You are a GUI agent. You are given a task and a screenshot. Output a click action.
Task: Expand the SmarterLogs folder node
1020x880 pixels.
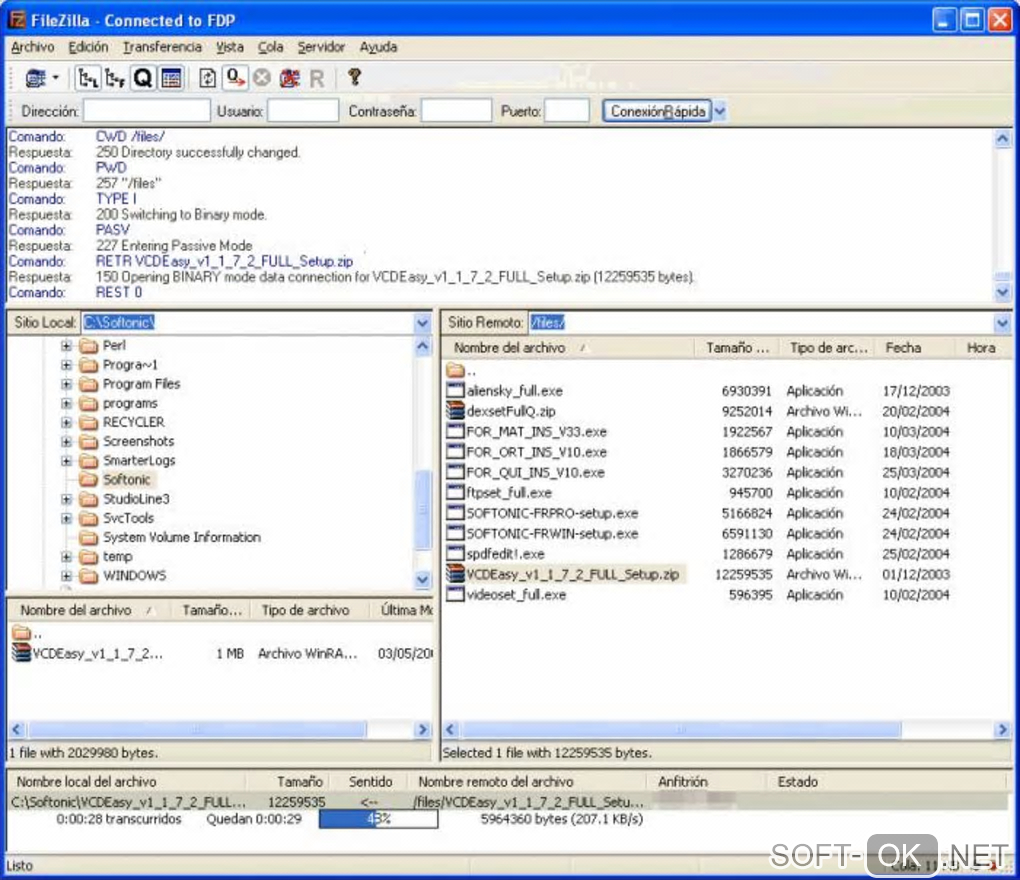pyautogui.click(x=66, y=461)
